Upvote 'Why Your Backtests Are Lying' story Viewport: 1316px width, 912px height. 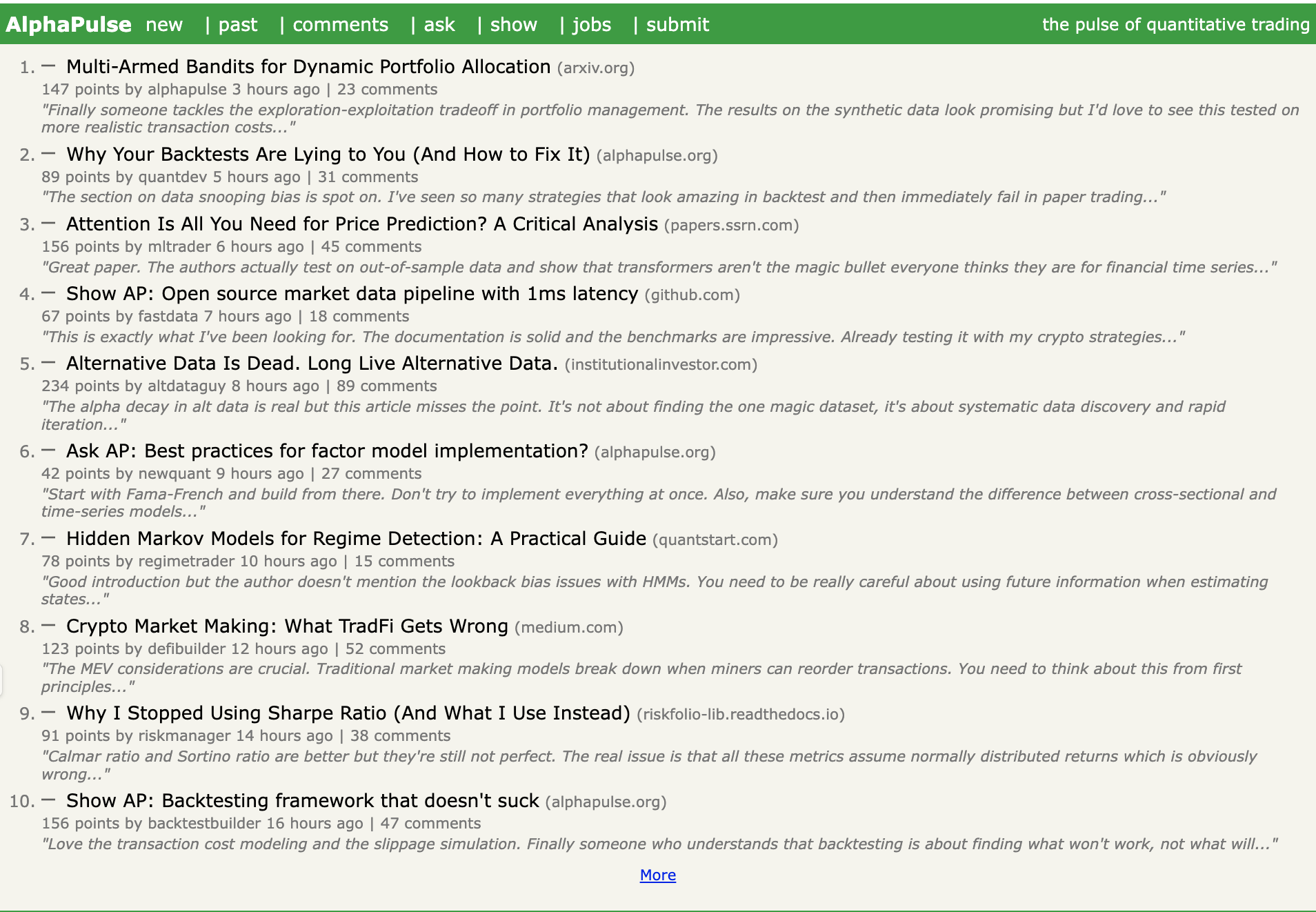coord(48,154)
